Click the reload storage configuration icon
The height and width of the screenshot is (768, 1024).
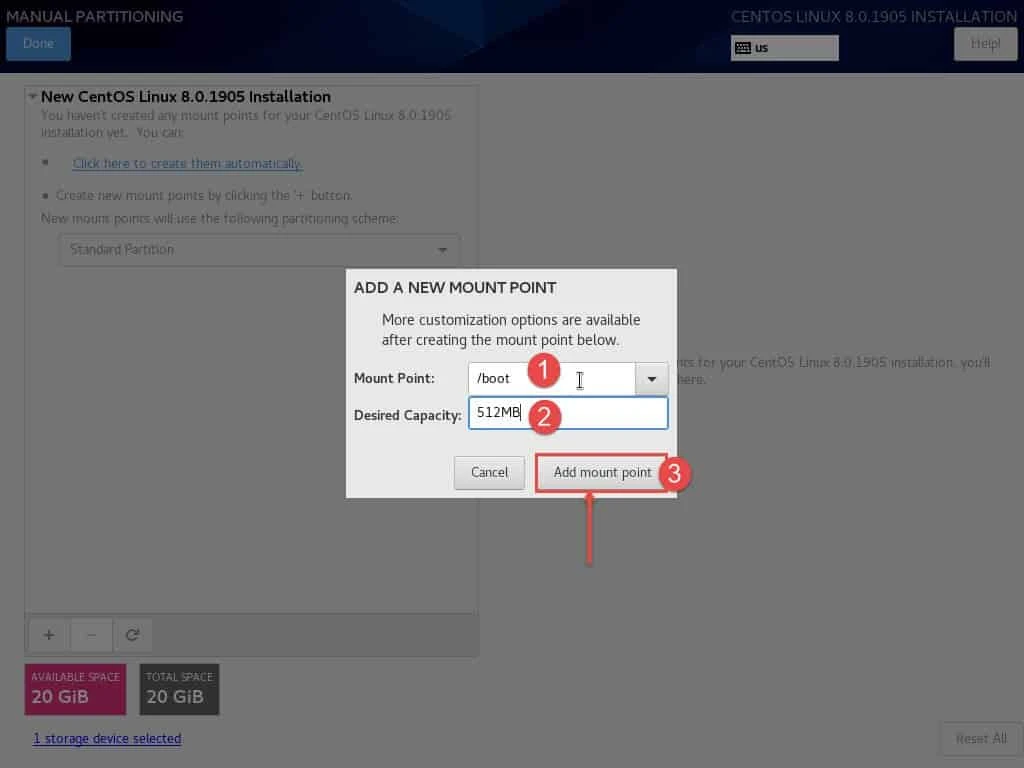[133, 635]
